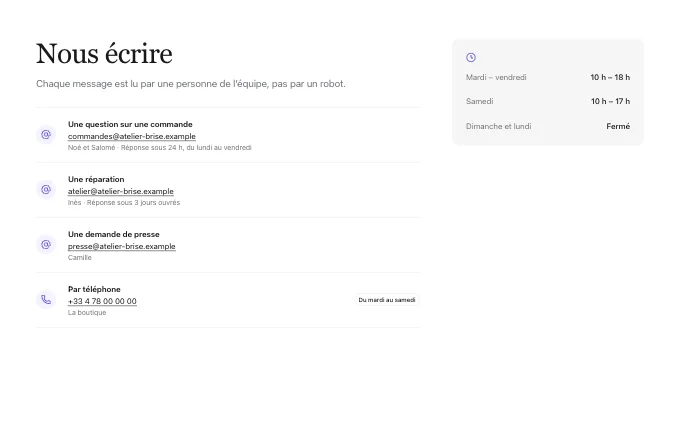The height and width of the screenshot is (425, 680).
Task: Open the commandes@atelier-brise.example email link
Action: click(132, 136)
